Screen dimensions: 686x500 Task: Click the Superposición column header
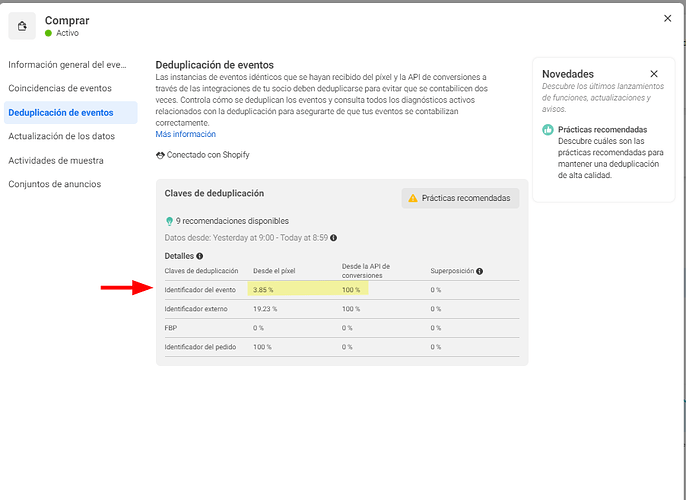click(452, 271)
